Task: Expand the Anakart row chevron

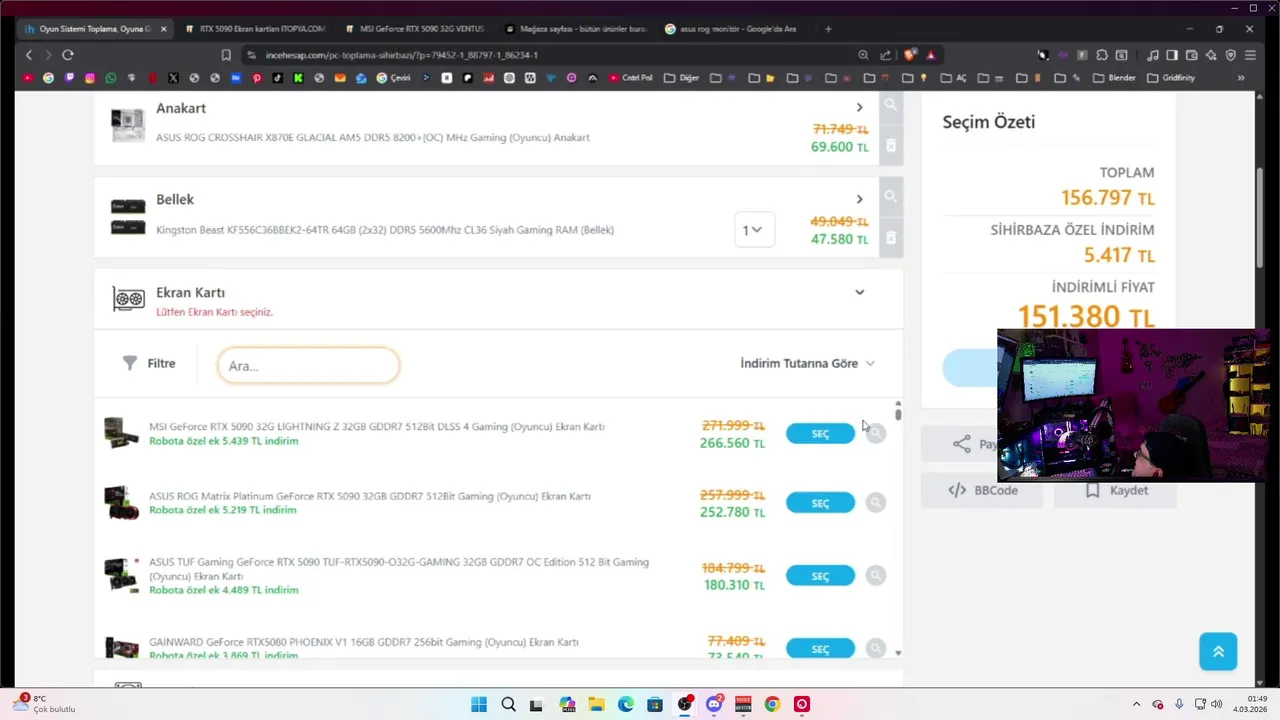Action: point(859,107)
